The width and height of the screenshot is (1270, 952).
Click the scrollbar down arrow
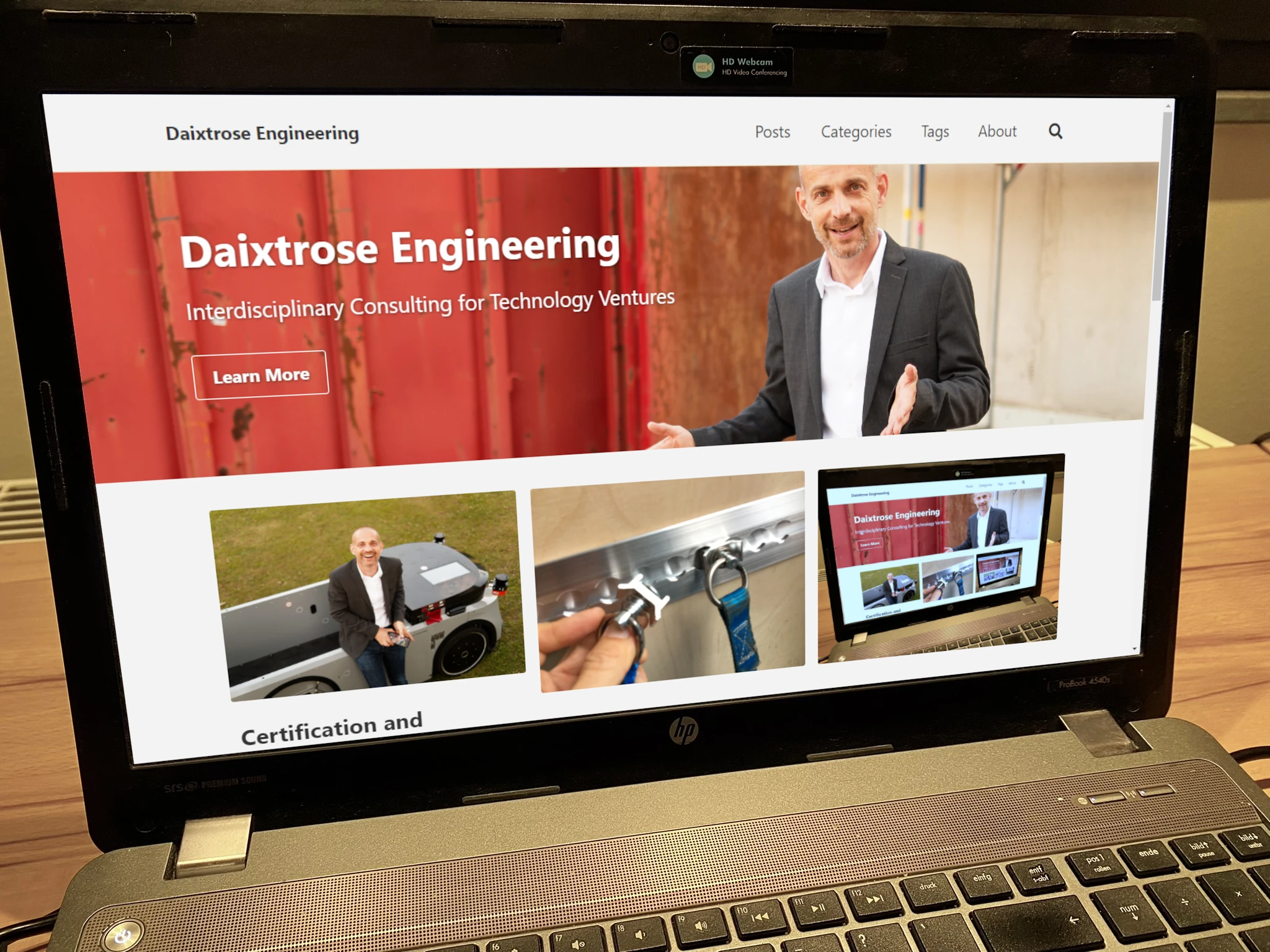point(1134,649)
